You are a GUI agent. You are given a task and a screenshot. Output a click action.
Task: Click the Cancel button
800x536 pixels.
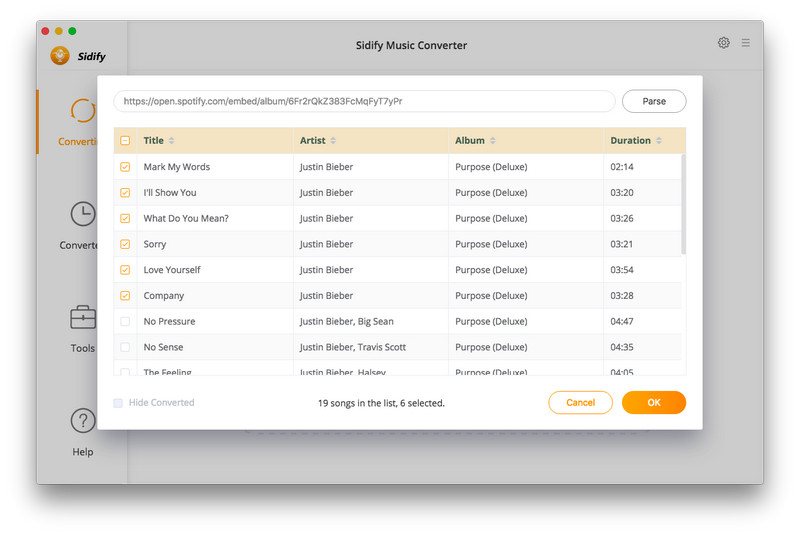tap(581, 402)
